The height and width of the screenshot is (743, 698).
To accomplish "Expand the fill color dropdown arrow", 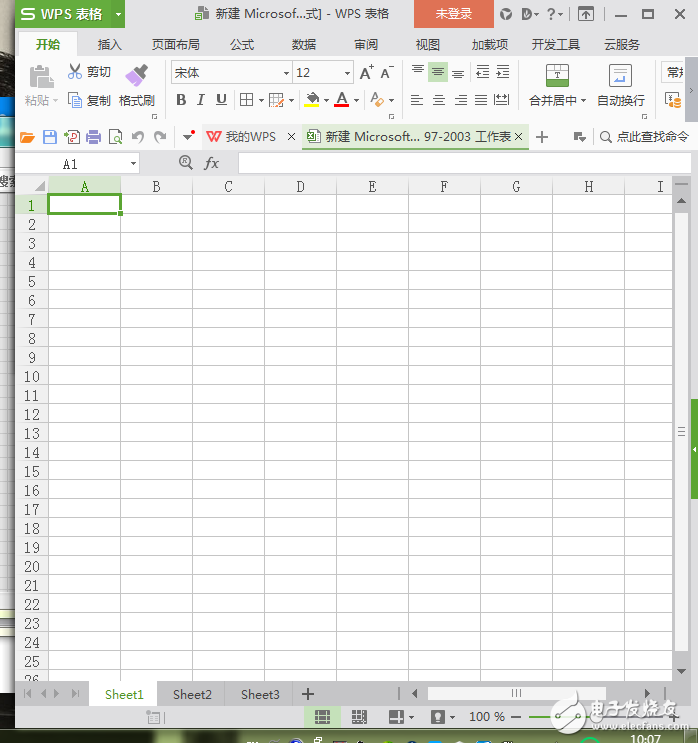I will (x=326, y=100).
